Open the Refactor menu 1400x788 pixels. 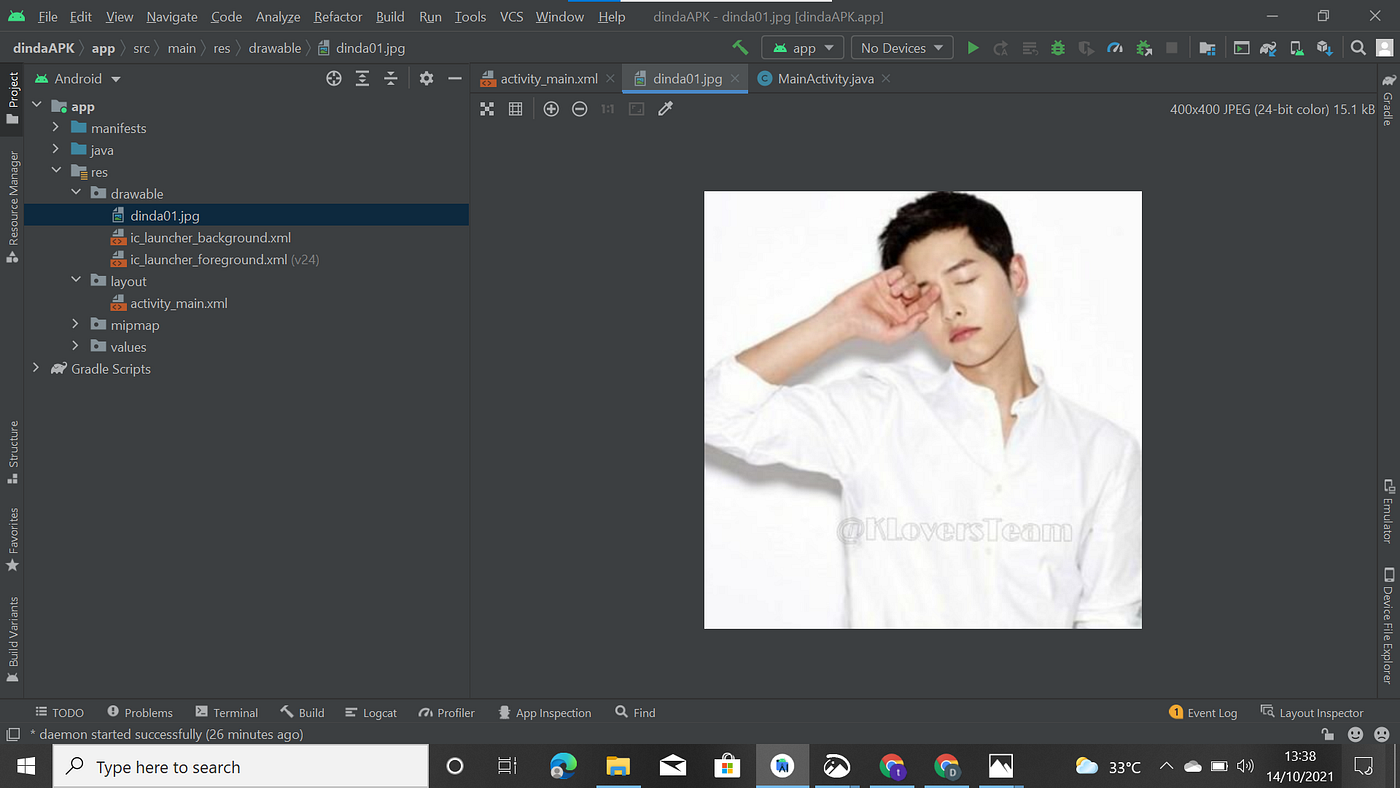click(337, 16)
